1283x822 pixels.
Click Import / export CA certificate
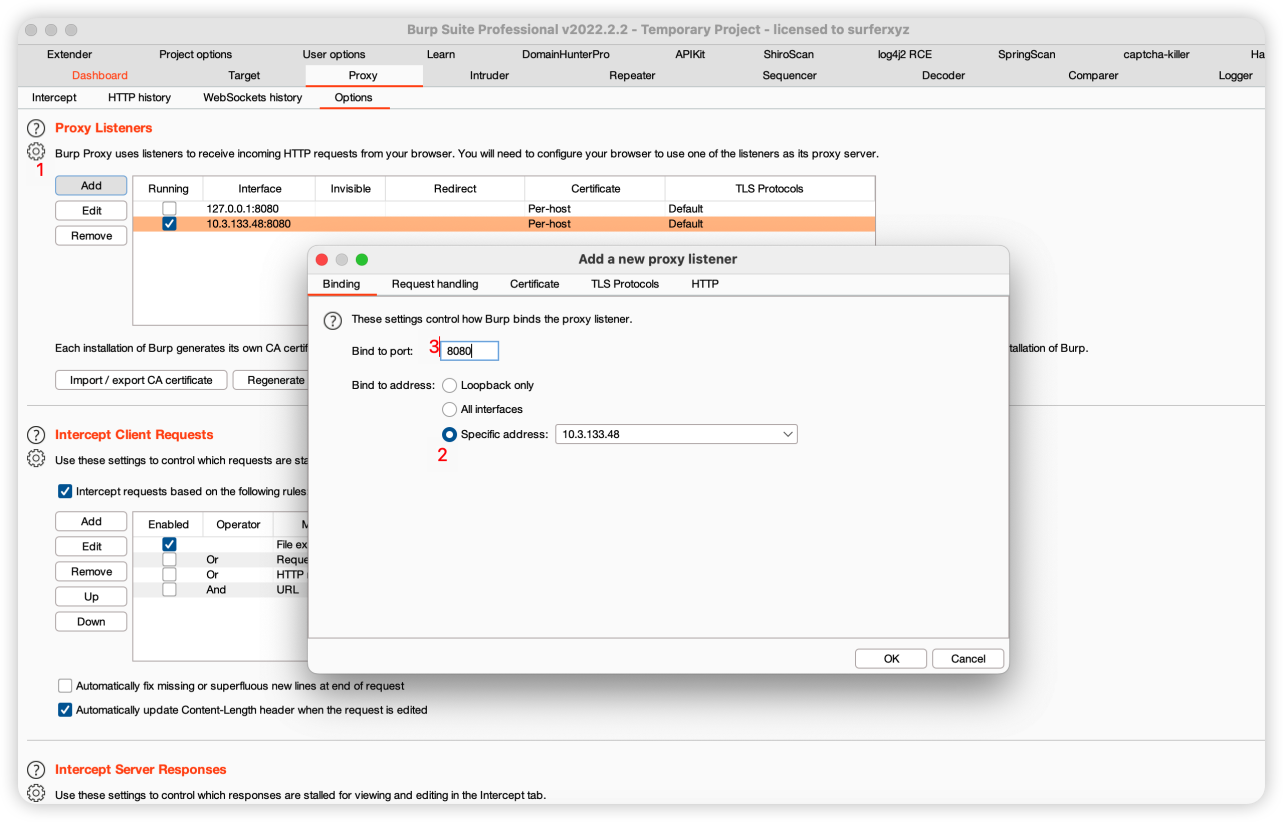coord(141,380)
